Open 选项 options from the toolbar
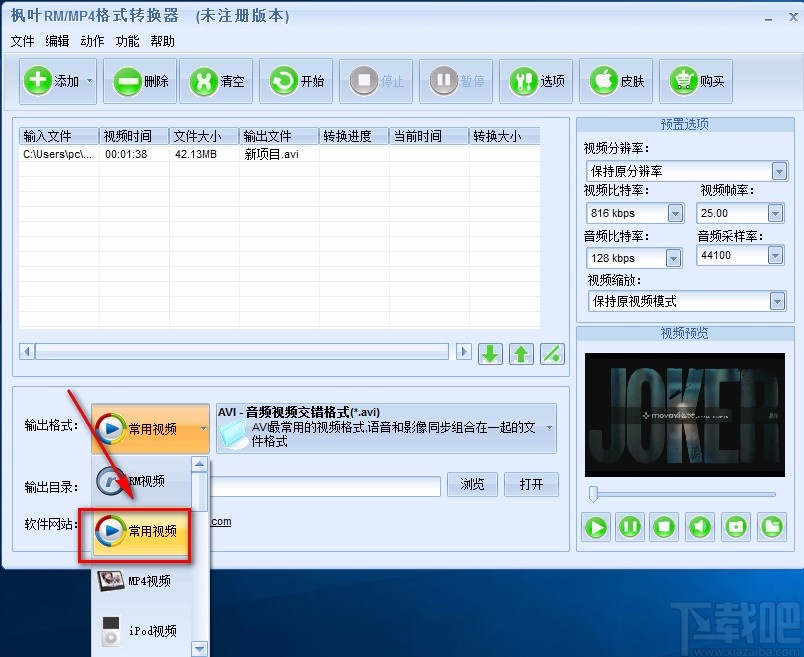This screenshot has width=804, height=657. click(x=536, y=81)
